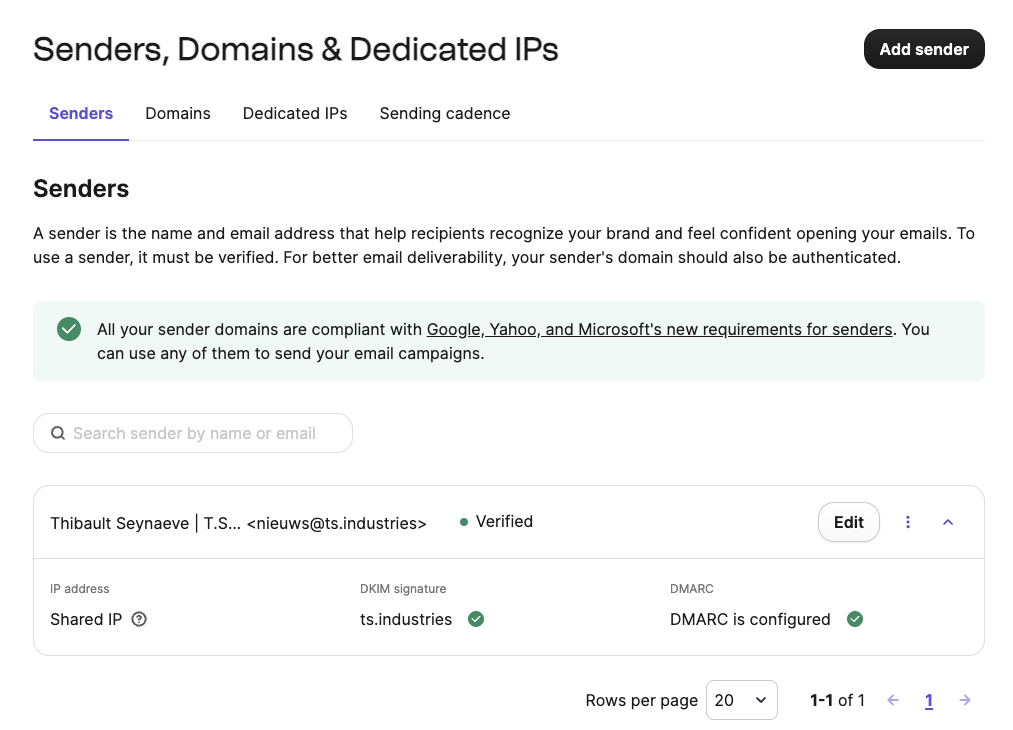Go to previous page arrow
The height and width of the screenshot is (730, 1013).
893,700
